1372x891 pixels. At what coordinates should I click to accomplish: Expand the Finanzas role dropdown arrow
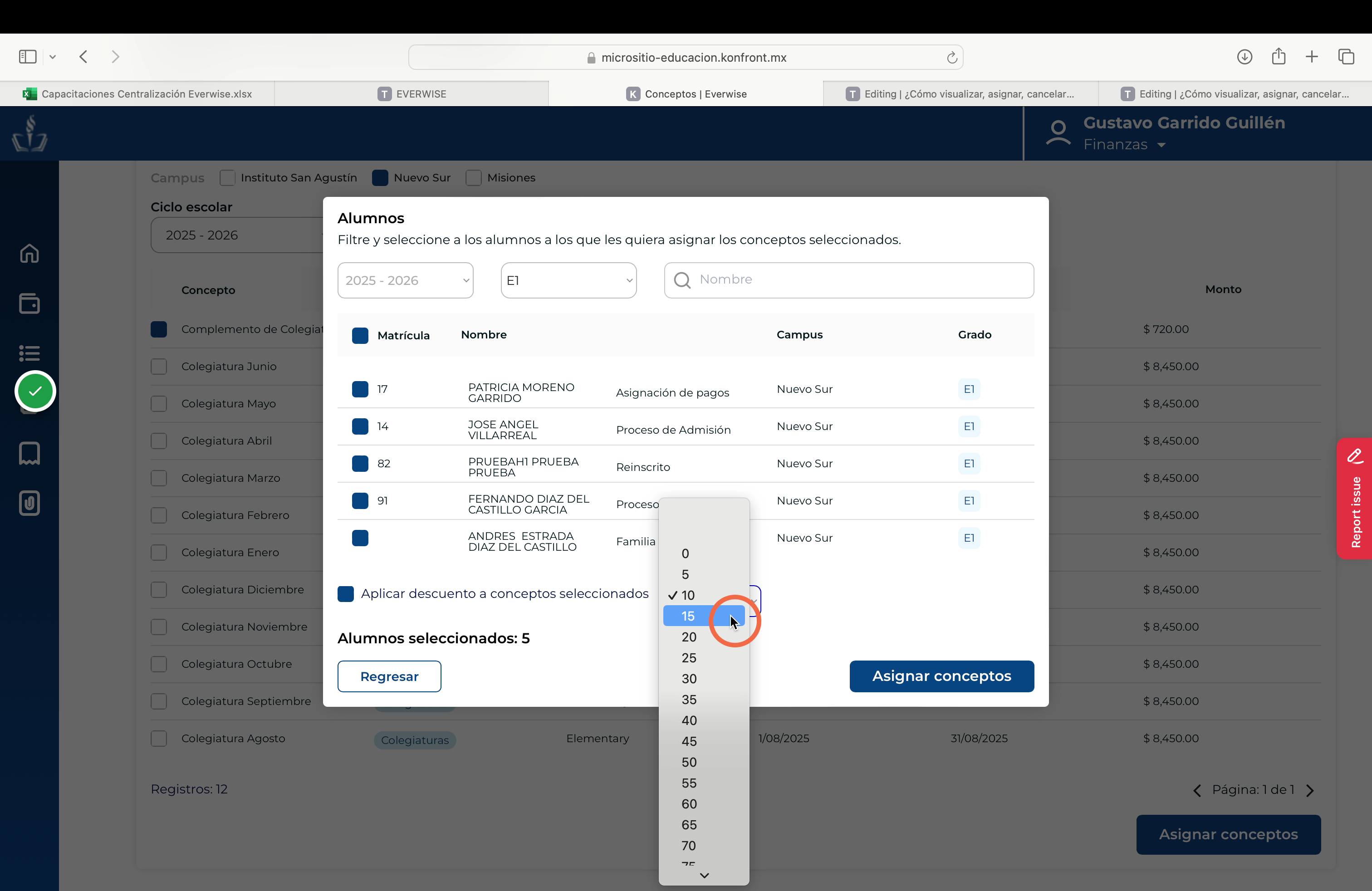point(1161,145)
